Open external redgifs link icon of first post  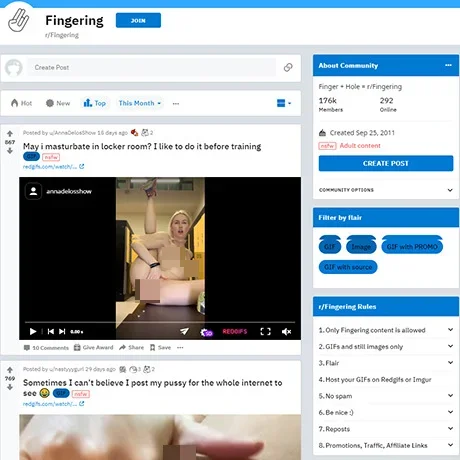82,166
